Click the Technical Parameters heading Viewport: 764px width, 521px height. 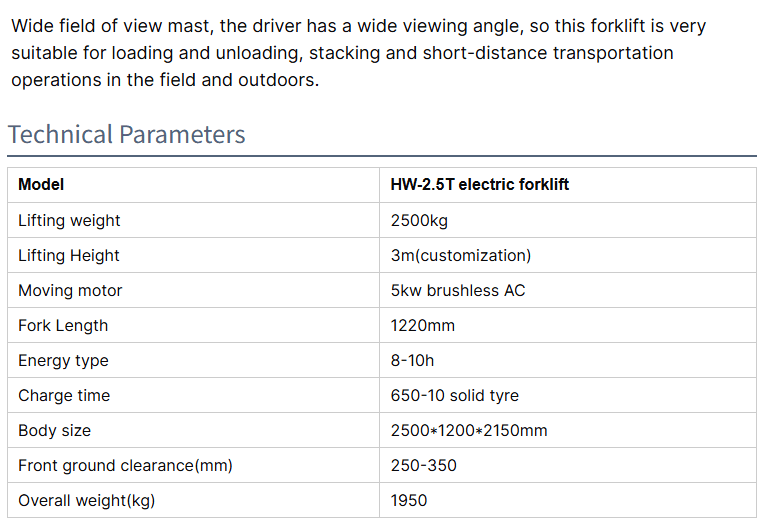(x=126, y=135)
